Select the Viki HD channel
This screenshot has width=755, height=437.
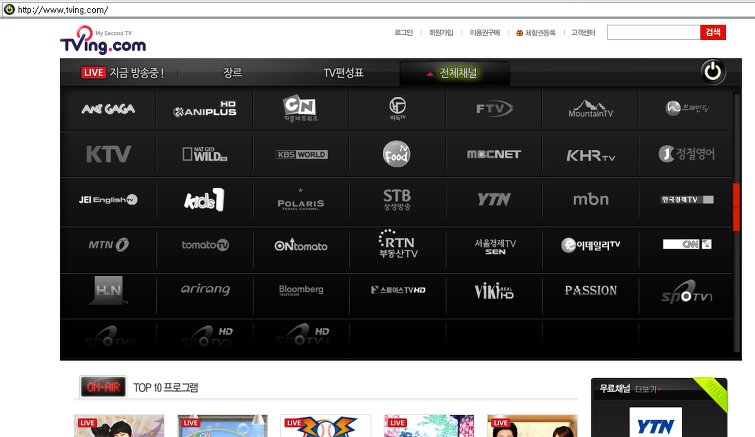[494, 290]
